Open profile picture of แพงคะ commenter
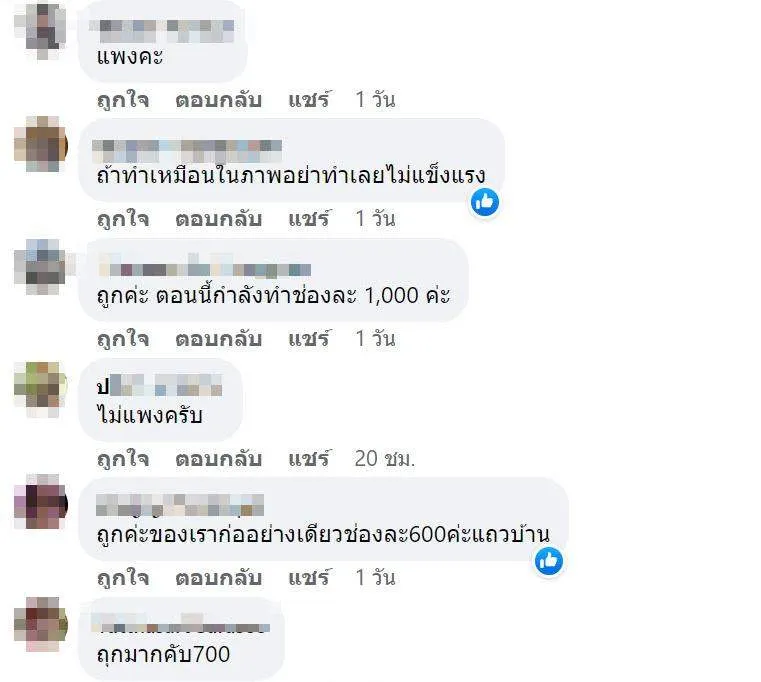761x682 pixels. [41, 29]
